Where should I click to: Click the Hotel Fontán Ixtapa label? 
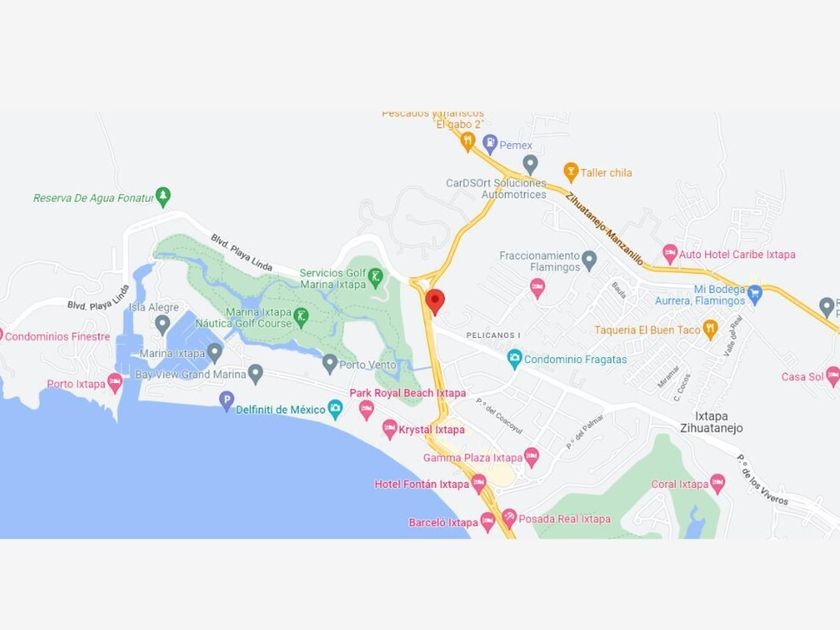tap(422, 484)
